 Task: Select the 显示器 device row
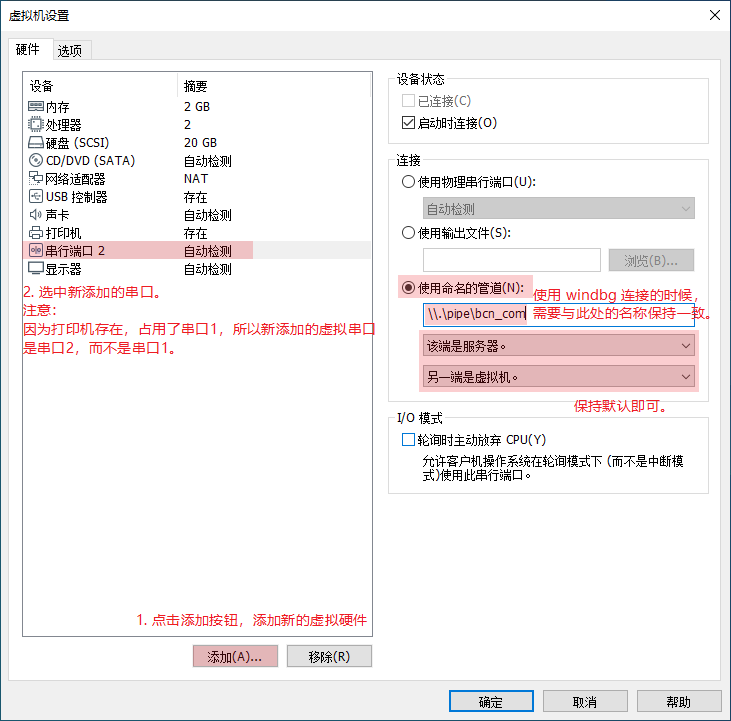click(197, 268)
